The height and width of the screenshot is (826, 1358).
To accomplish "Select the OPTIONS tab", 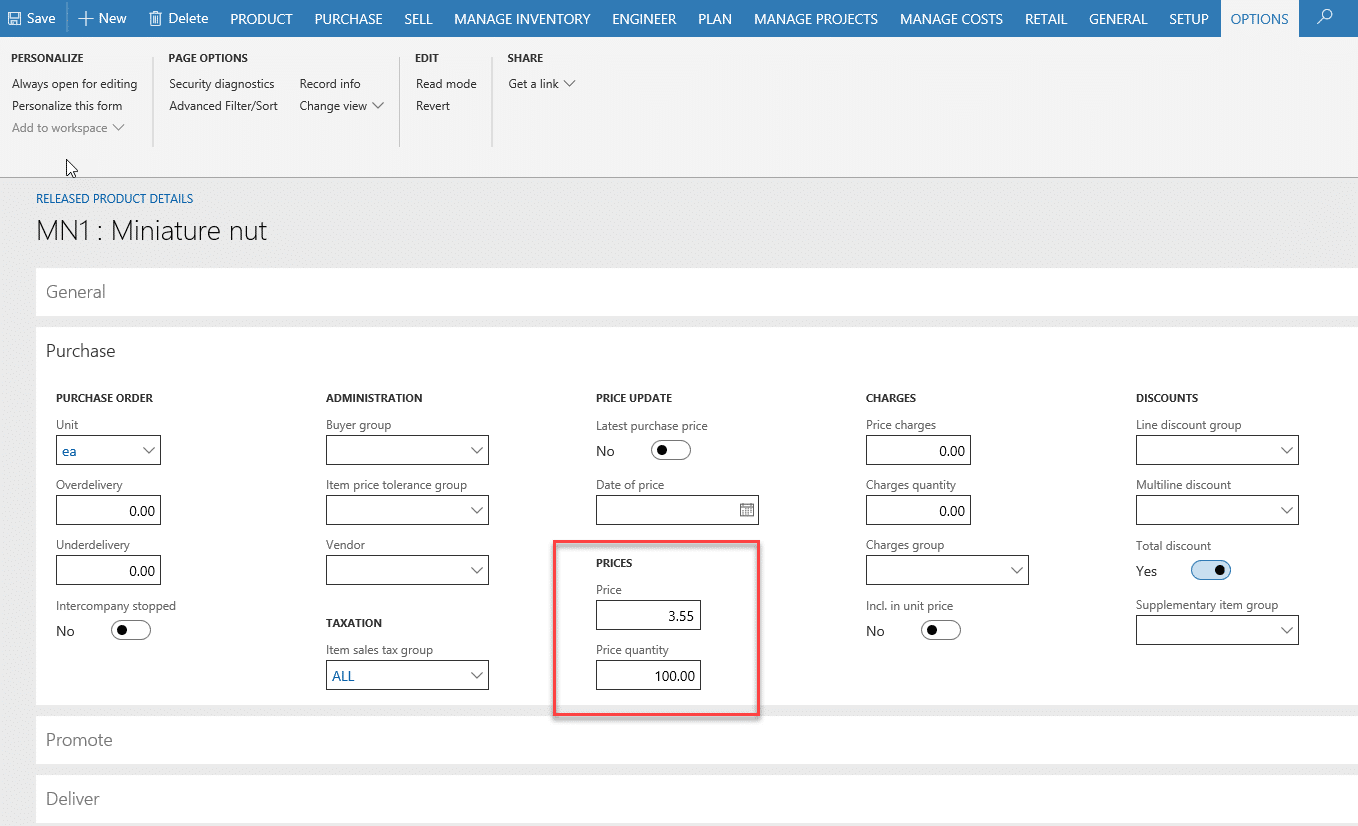I will pyautogui.click(x=1260, y=19).
